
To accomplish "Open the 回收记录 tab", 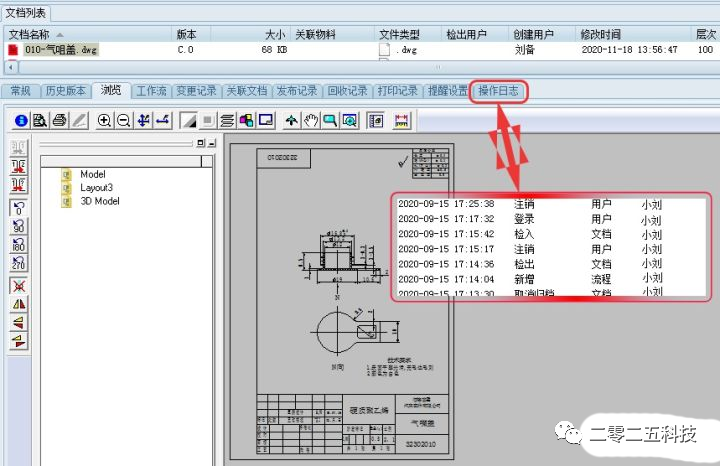I will point(347,91).
